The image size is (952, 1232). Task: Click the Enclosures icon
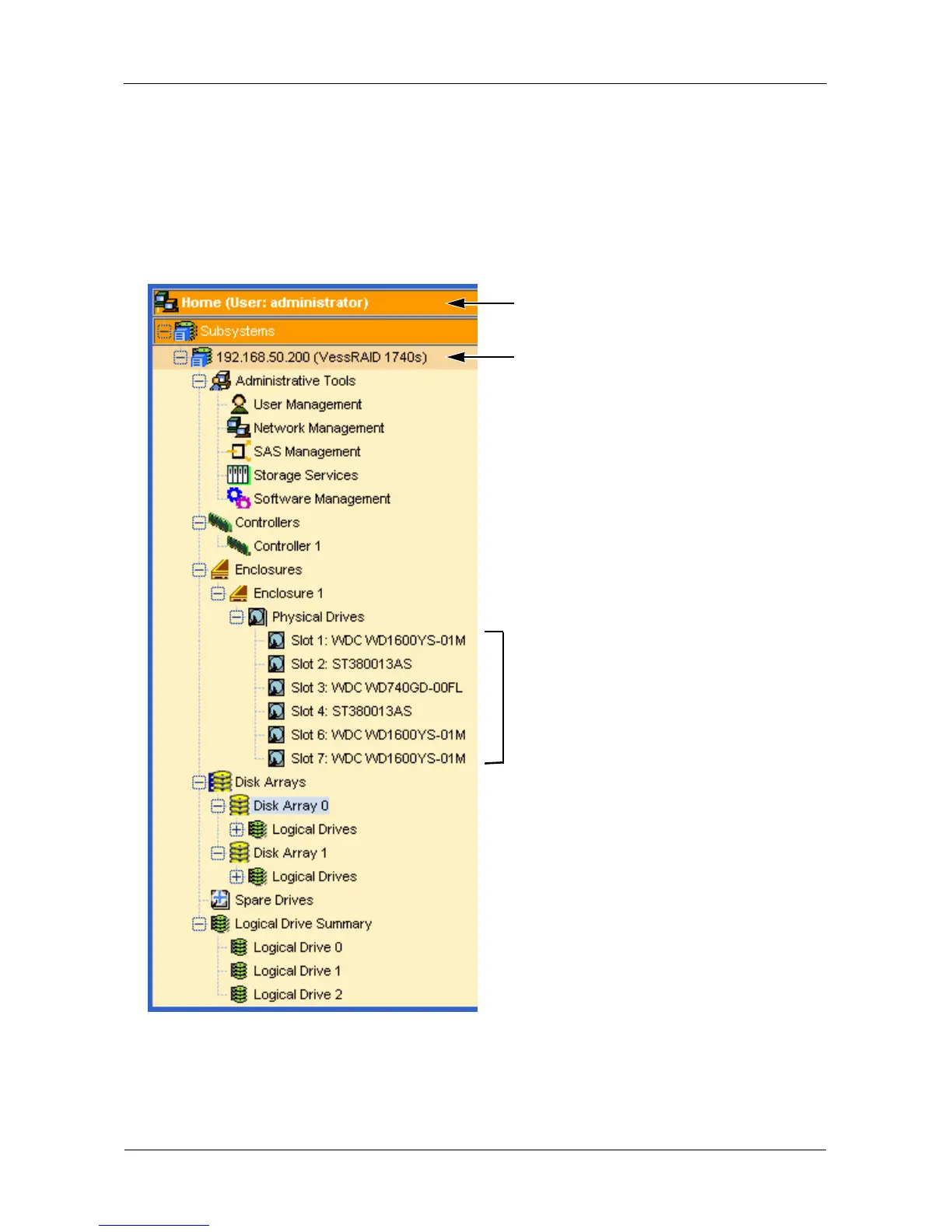[x=220, y=570]
